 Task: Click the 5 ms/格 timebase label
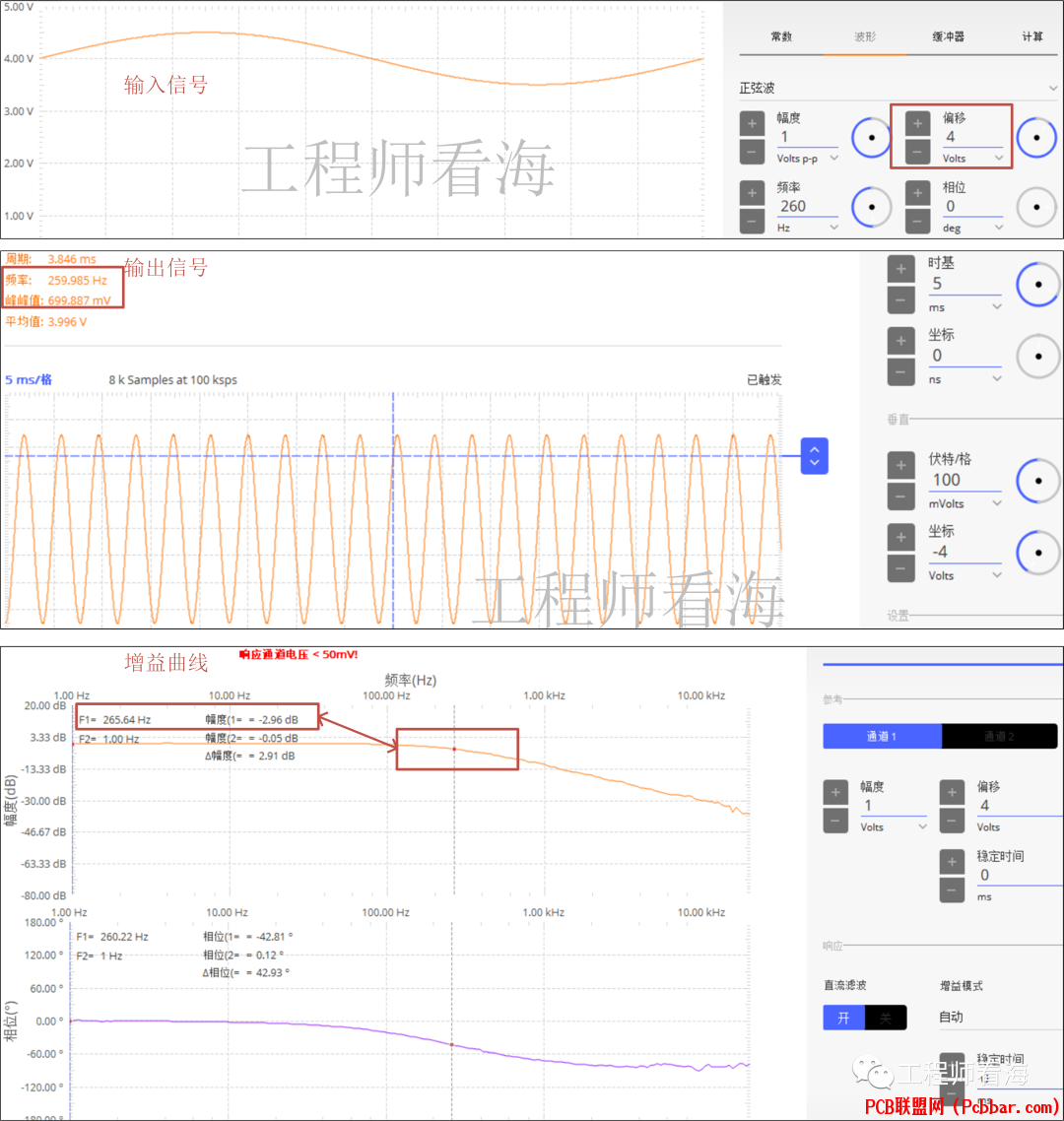(29, 379)
